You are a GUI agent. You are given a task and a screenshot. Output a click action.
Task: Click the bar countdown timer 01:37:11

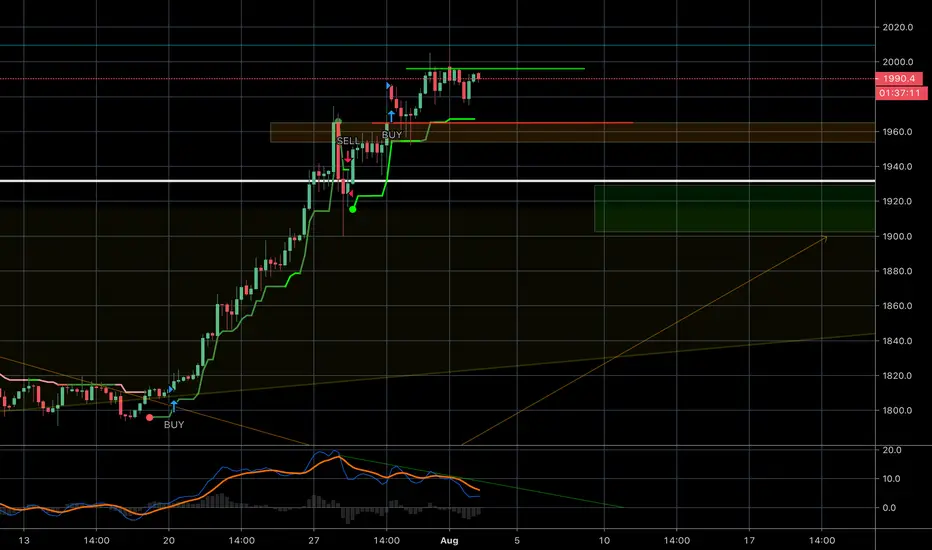coord(901,93)
